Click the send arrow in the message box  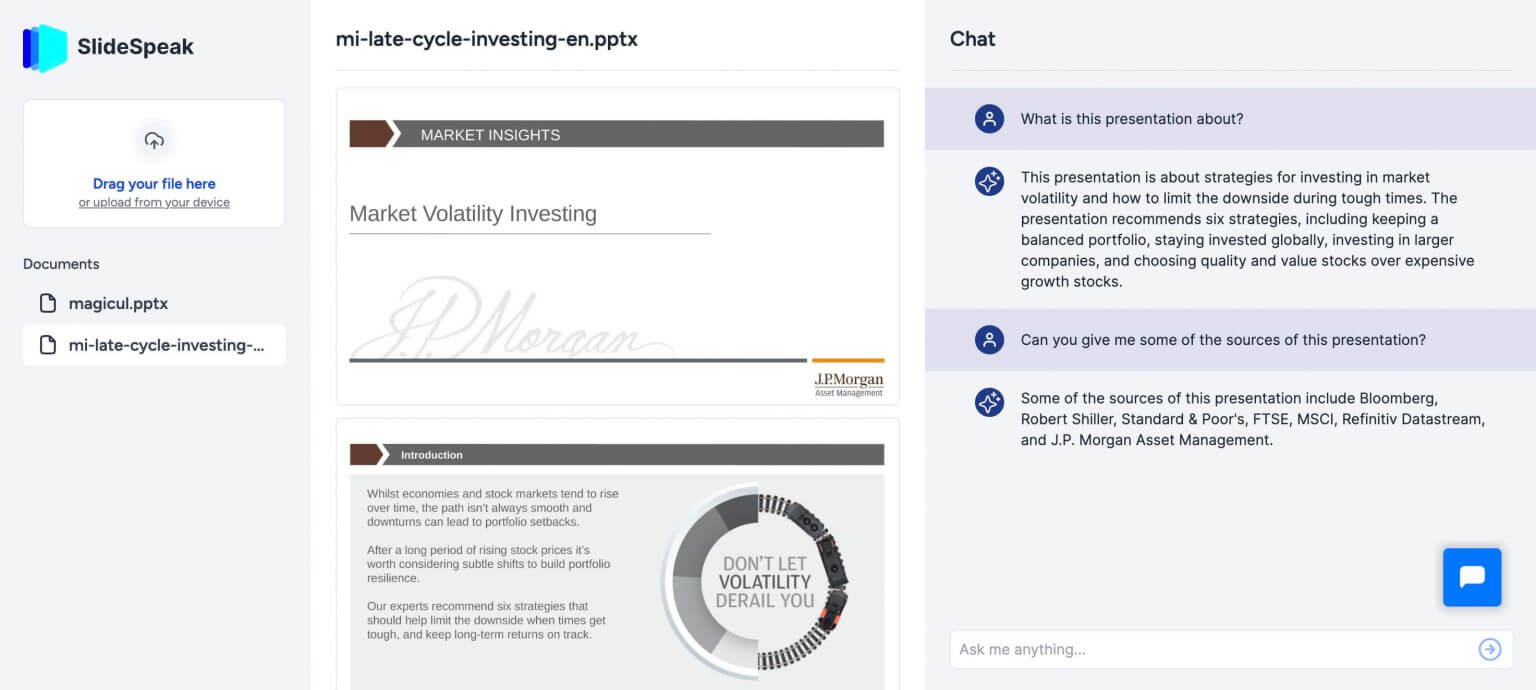[1489, 649]
